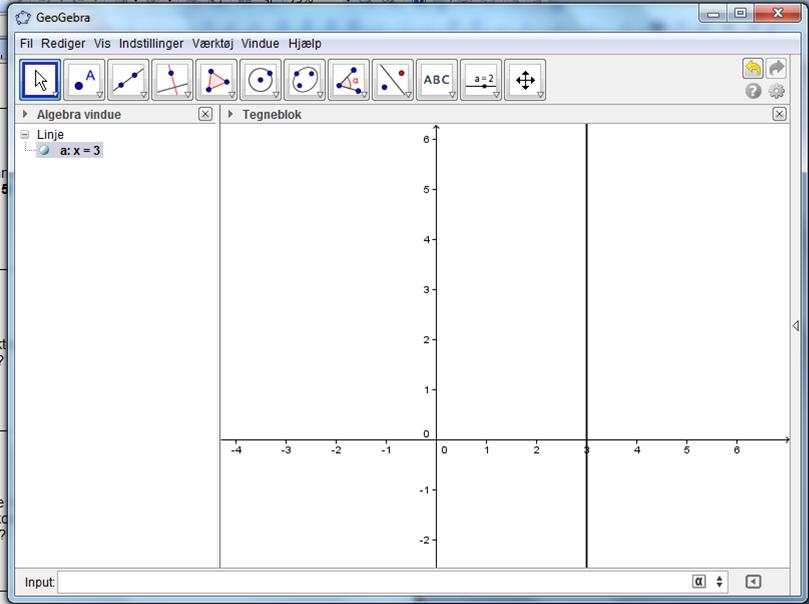Click the yellow Undo arrow
This screenshot has height=604, width=809.
pyautogui.click(x=753, y=69)
